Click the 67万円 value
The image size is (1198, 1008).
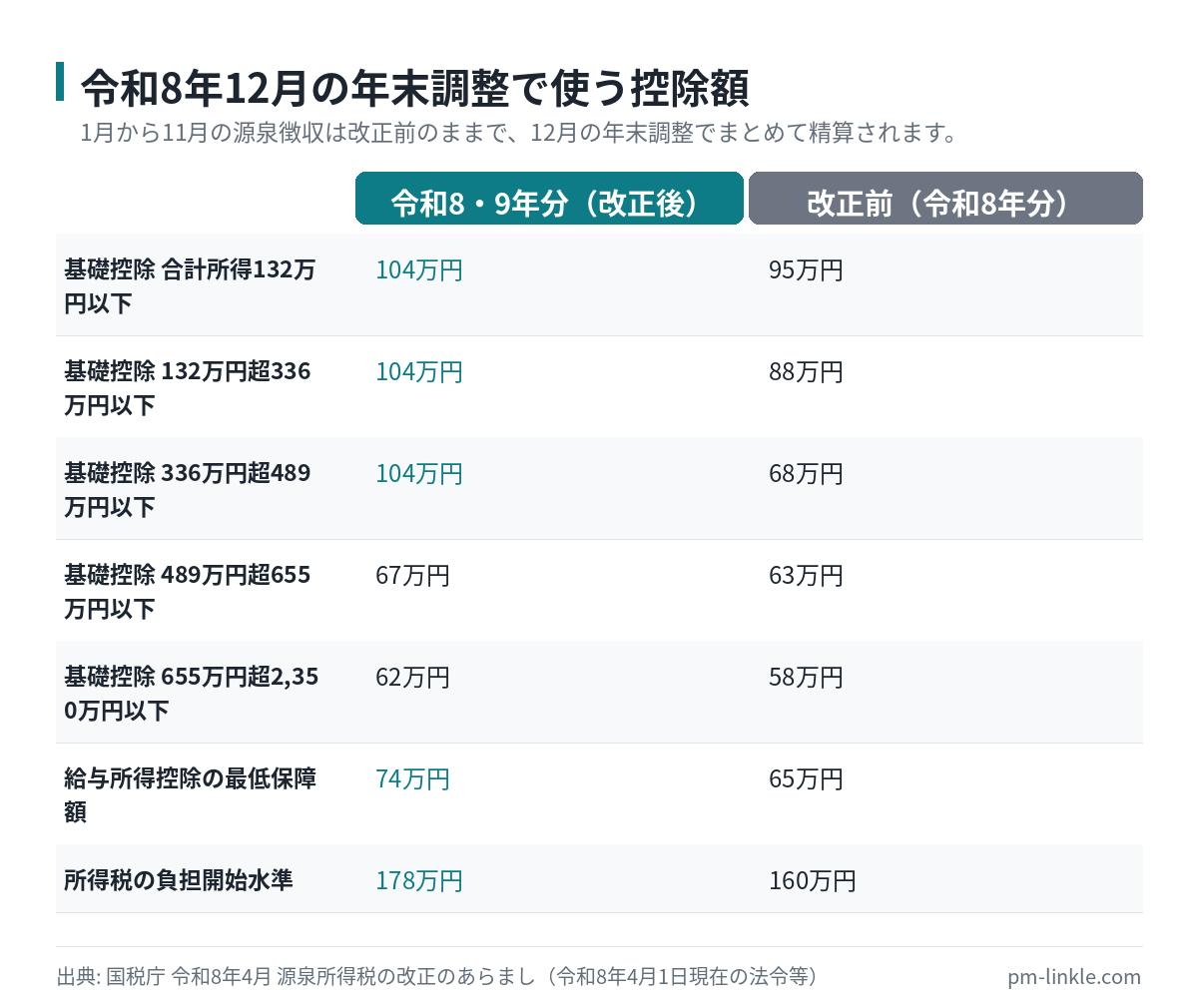[x=413, y=576]
